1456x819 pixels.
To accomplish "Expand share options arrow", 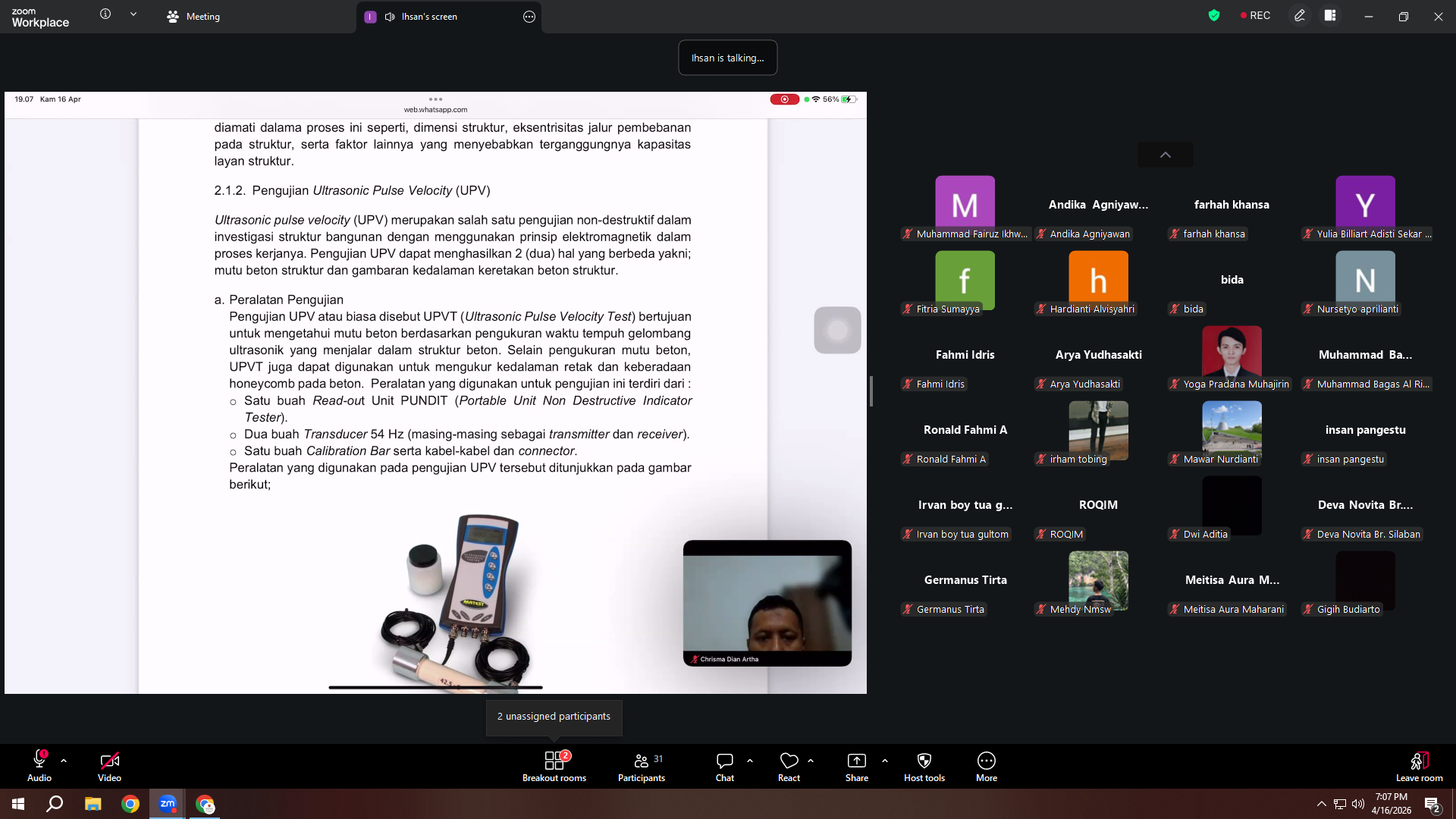I will tap(885, 760).
